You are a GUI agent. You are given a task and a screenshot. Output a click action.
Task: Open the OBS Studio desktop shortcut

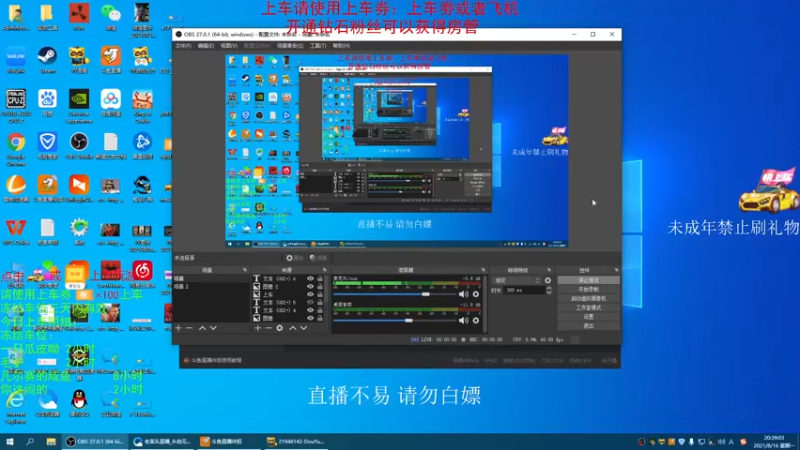coord(79,146)
